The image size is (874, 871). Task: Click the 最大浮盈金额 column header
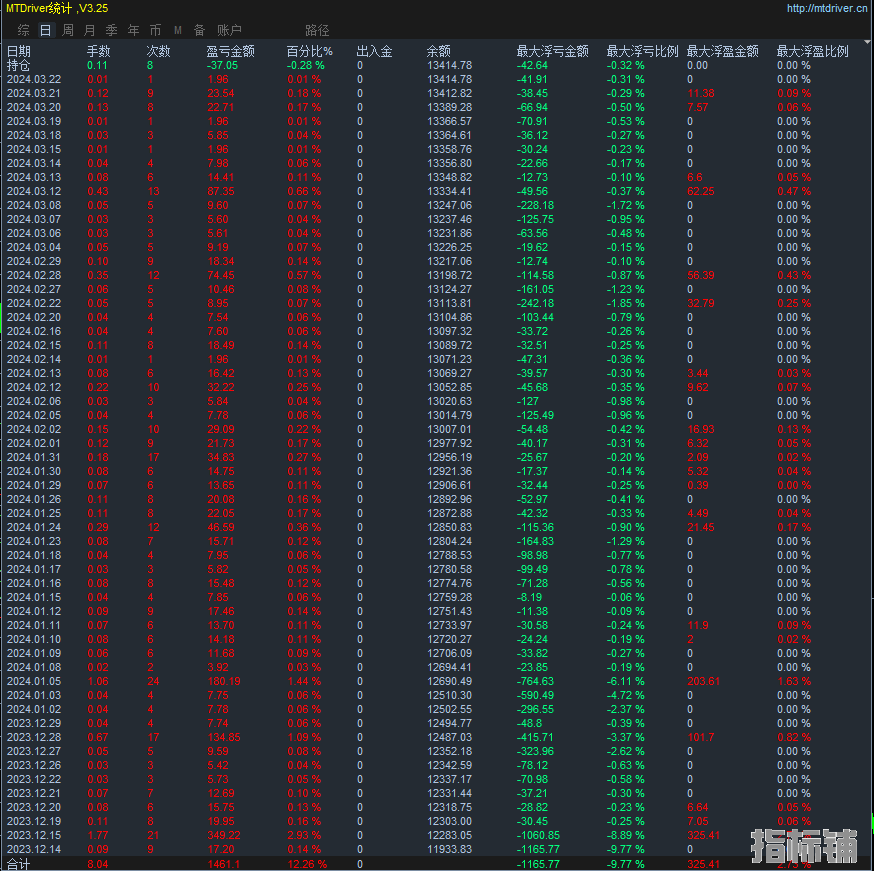722,51
